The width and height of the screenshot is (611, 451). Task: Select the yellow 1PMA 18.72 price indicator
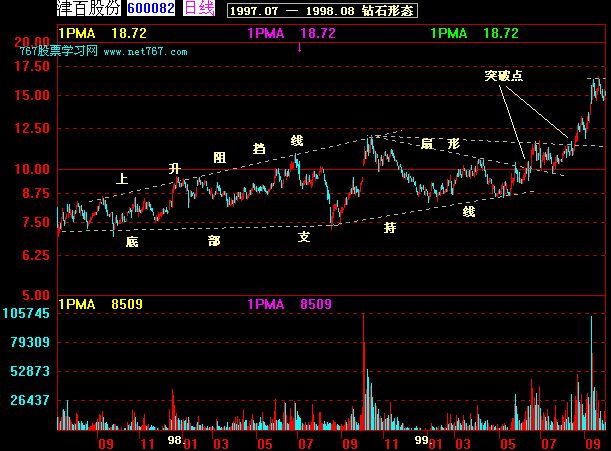[x=102, y=33]
